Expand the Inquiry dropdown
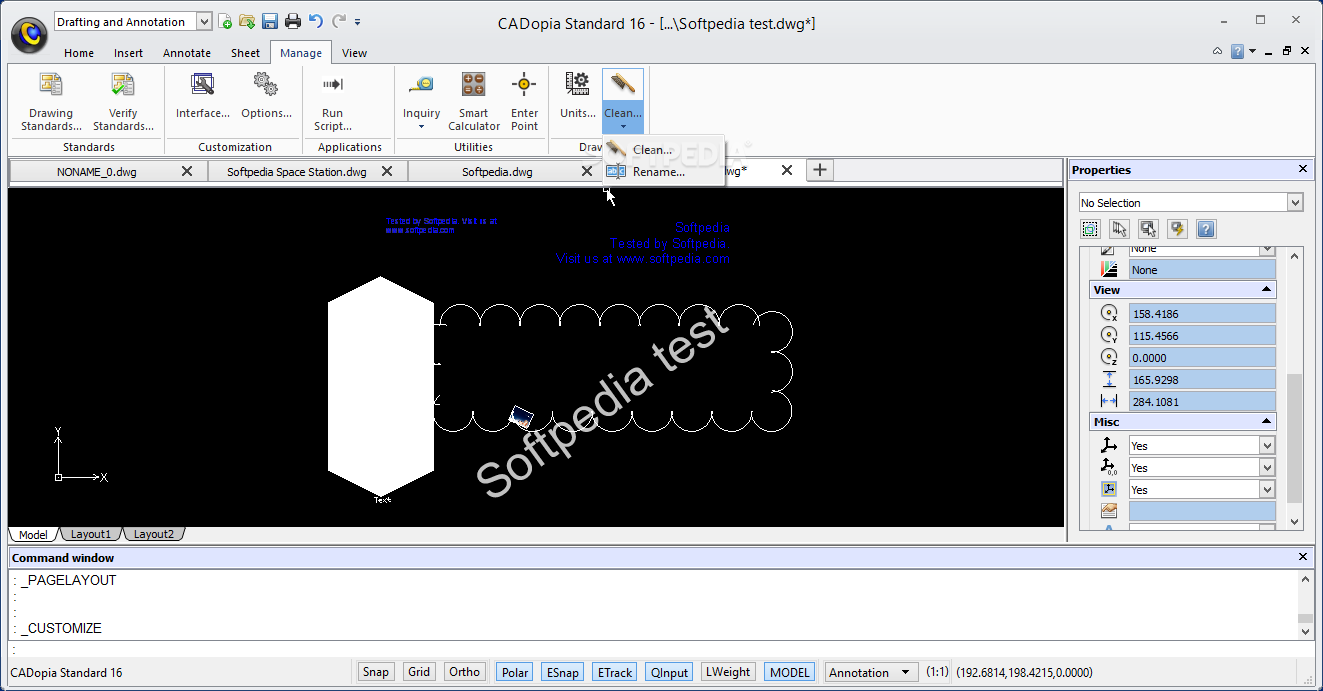The image size is (1323, 691). (x=421, y=126)
